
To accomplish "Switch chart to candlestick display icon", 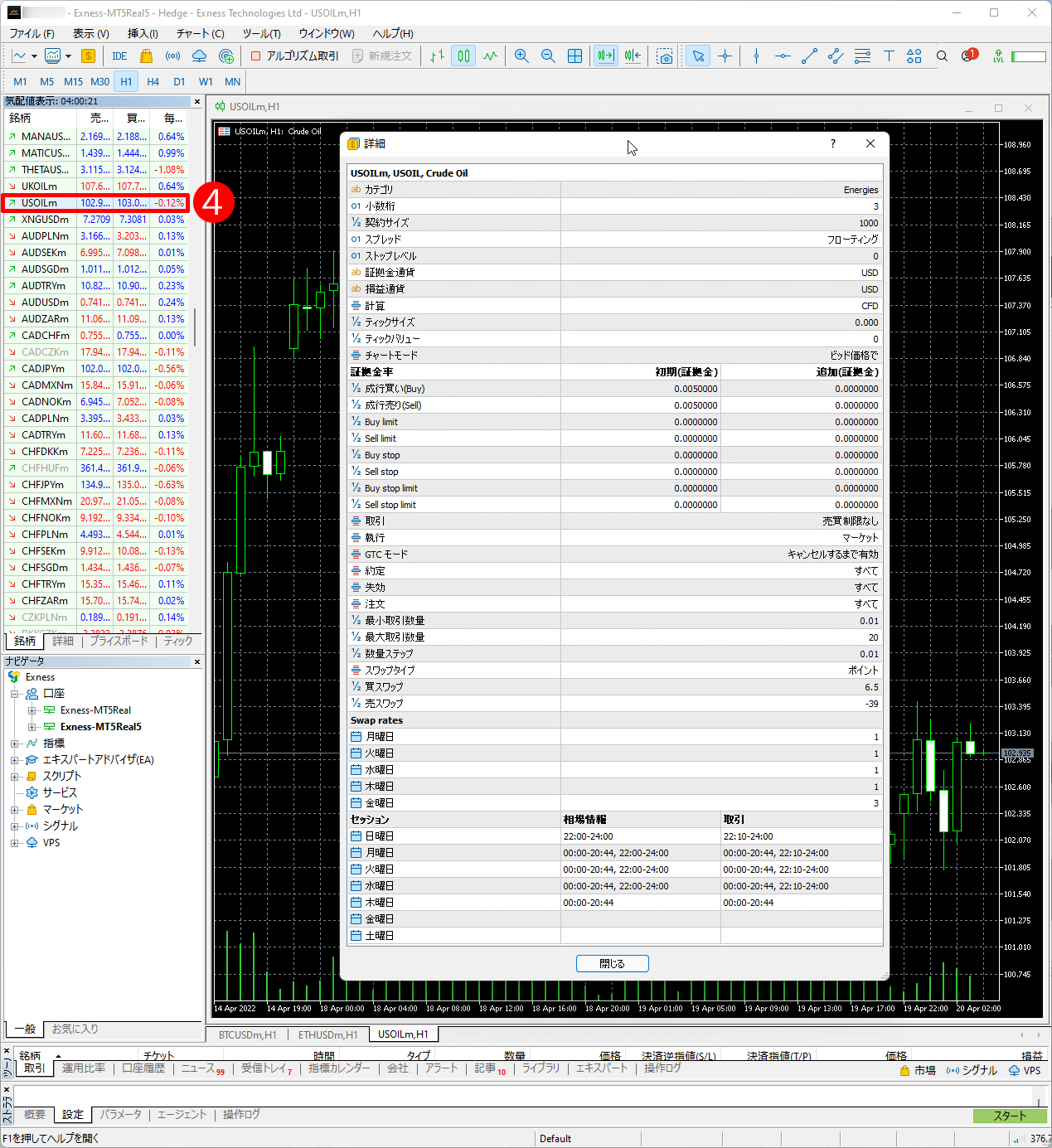I will pos(463,56).
